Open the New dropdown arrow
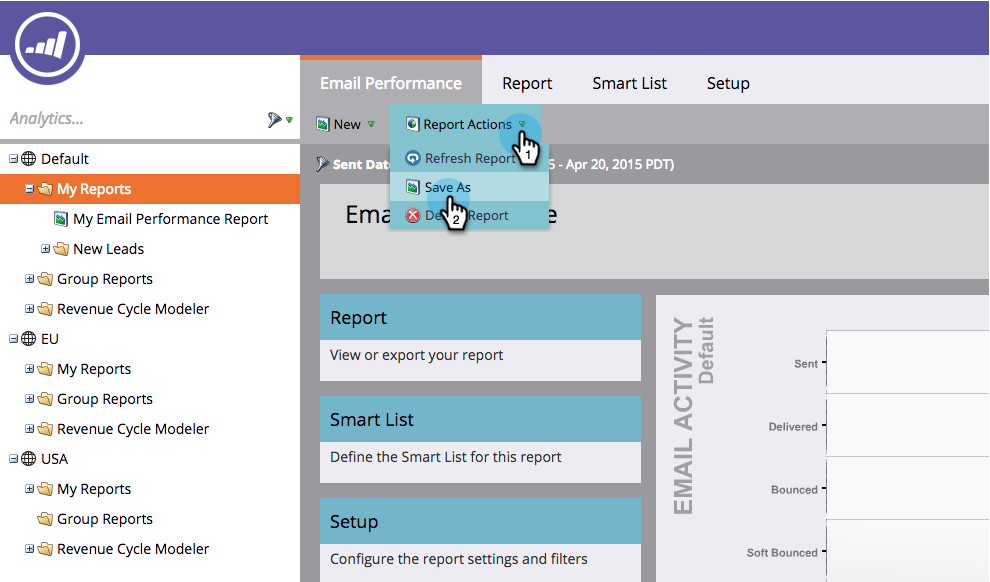 pyautogui.click(x=371, y=124)
